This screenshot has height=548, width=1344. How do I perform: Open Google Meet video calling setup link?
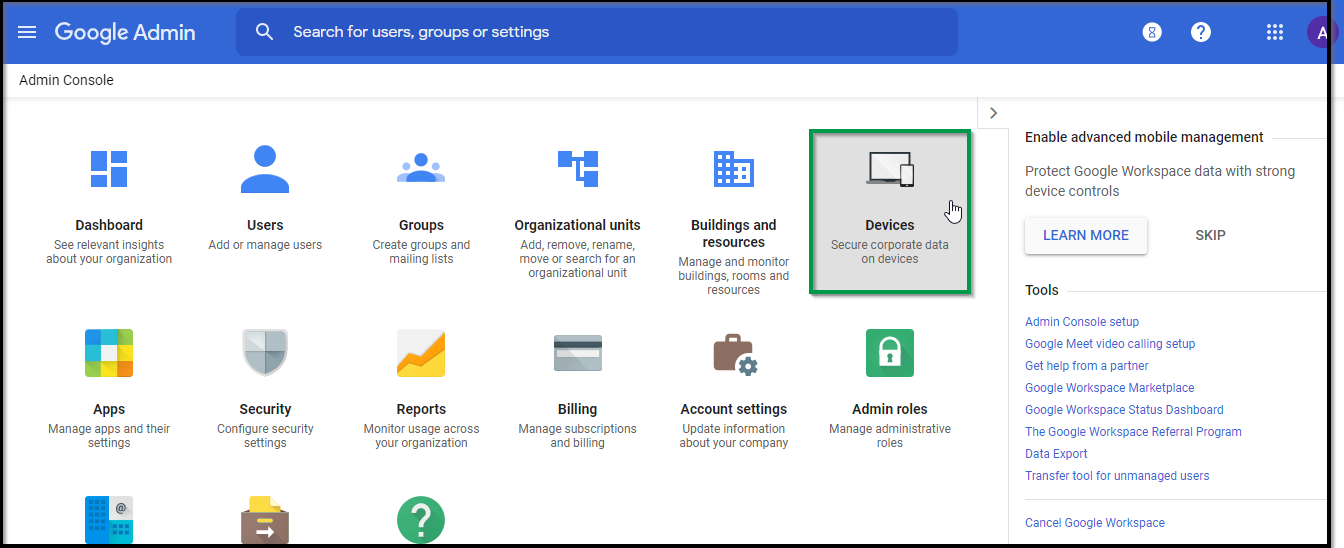tap(1110, 344)
